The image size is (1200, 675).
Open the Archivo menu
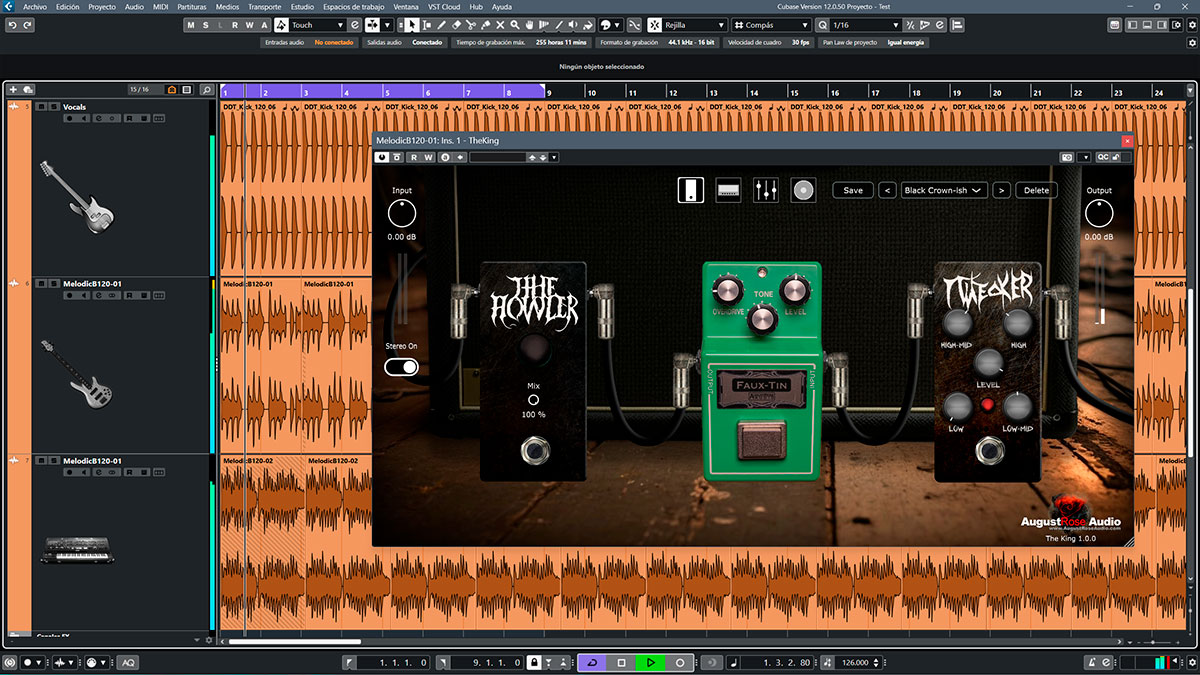[34, 6]
